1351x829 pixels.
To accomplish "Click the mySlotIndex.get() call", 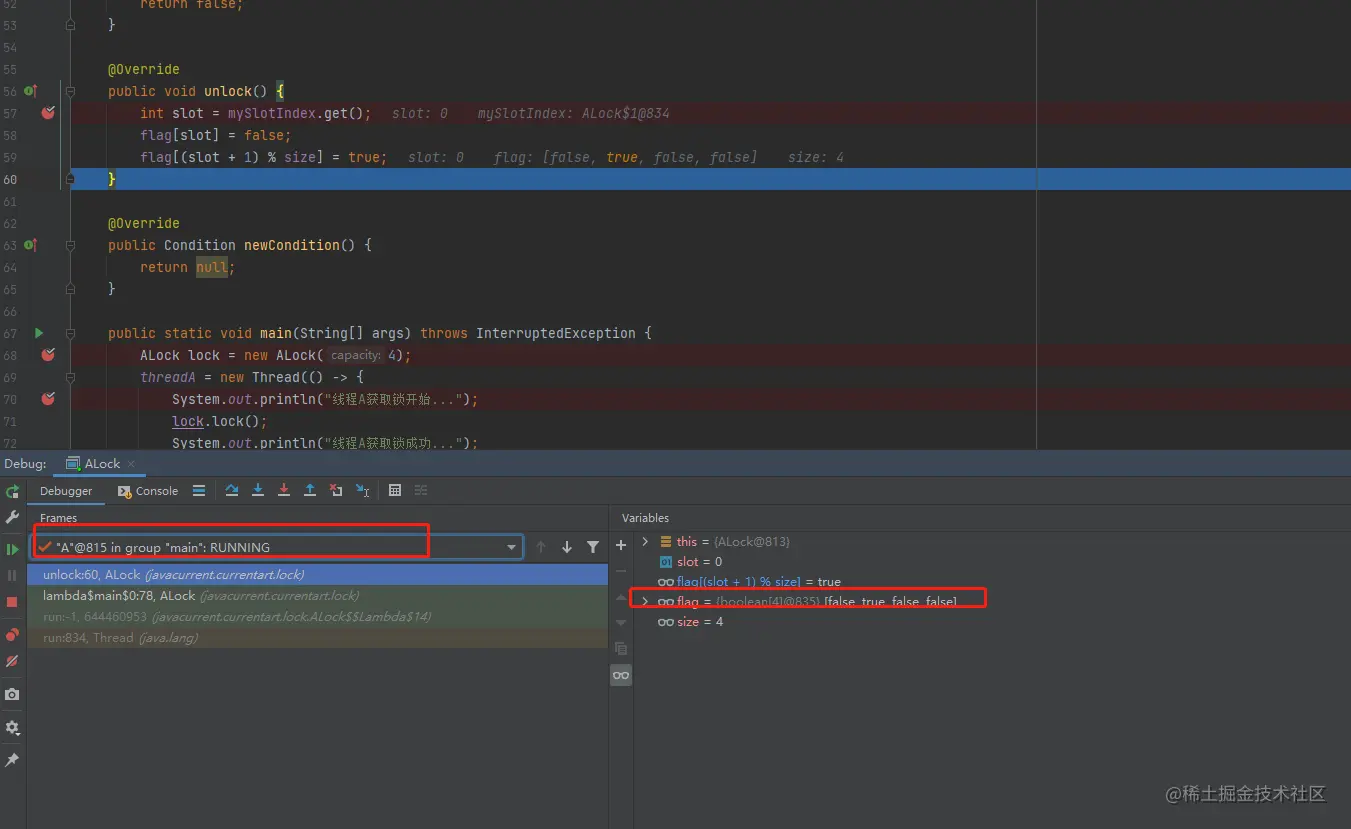I will [296, 113].
